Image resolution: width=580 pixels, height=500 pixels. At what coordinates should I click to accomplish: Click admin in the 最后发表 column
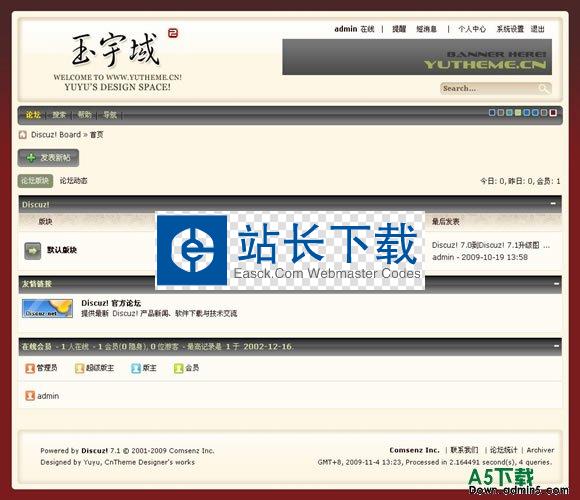pos(443,257)
